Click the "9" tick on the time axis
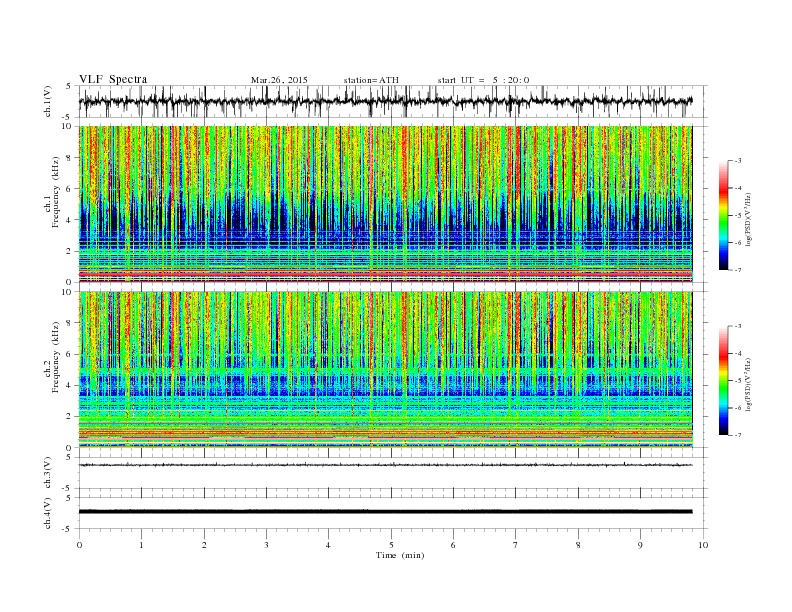This screenshot has width=792, height=612. point(640,545)
